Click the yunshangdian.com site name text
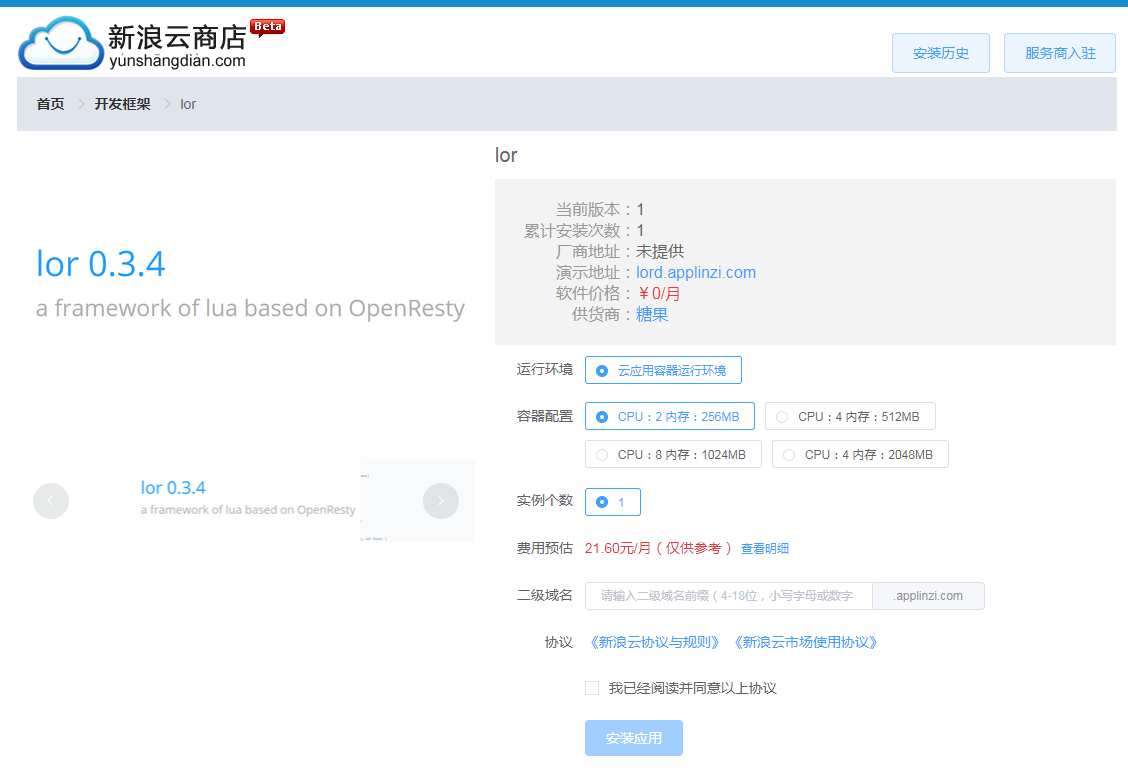The image size is (1128, 780). [x=177, y=61]
